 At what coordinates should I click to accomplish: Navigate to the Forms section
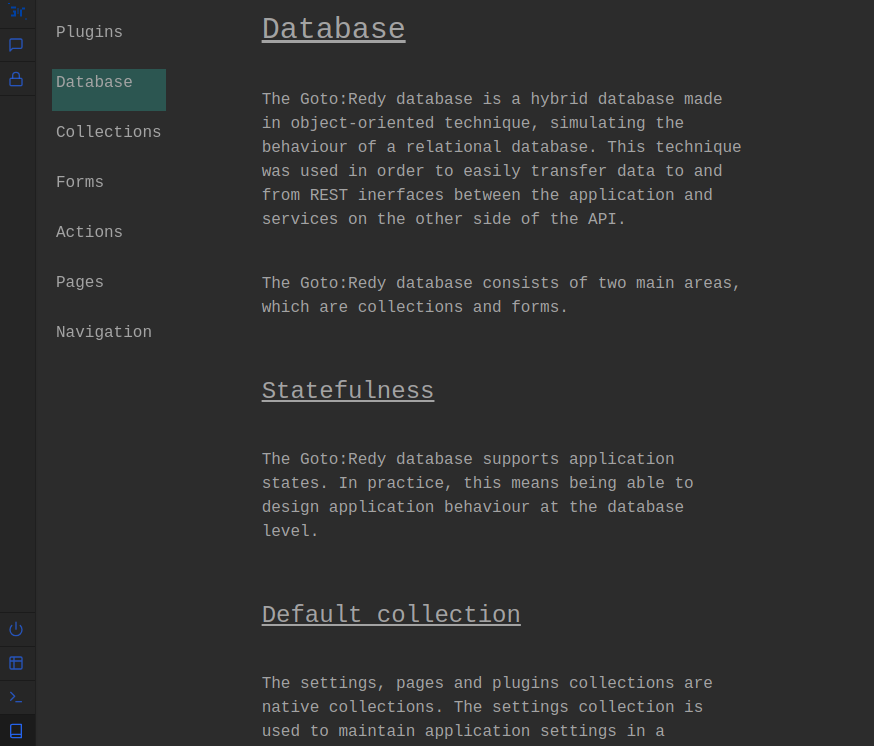pos(79,182)
